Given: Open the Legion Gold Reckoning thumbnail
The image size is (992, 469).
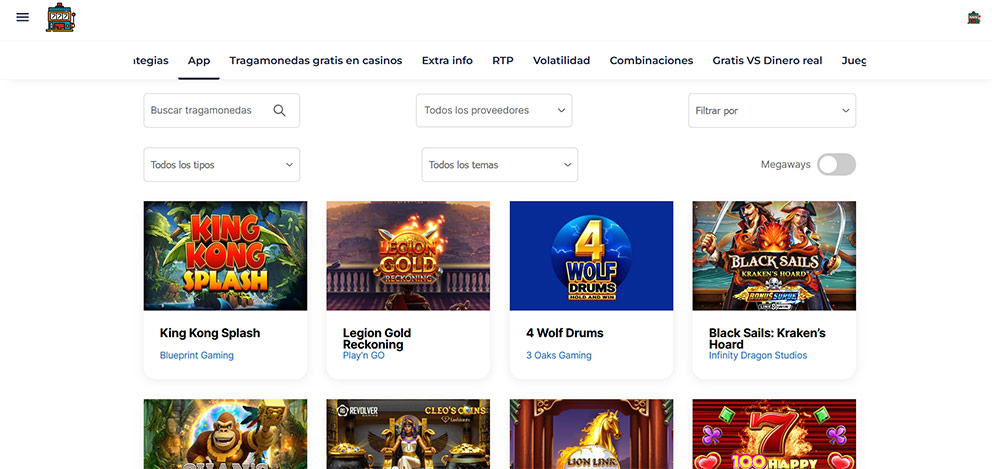Looking at the screenshot, I should coord(408,256).
